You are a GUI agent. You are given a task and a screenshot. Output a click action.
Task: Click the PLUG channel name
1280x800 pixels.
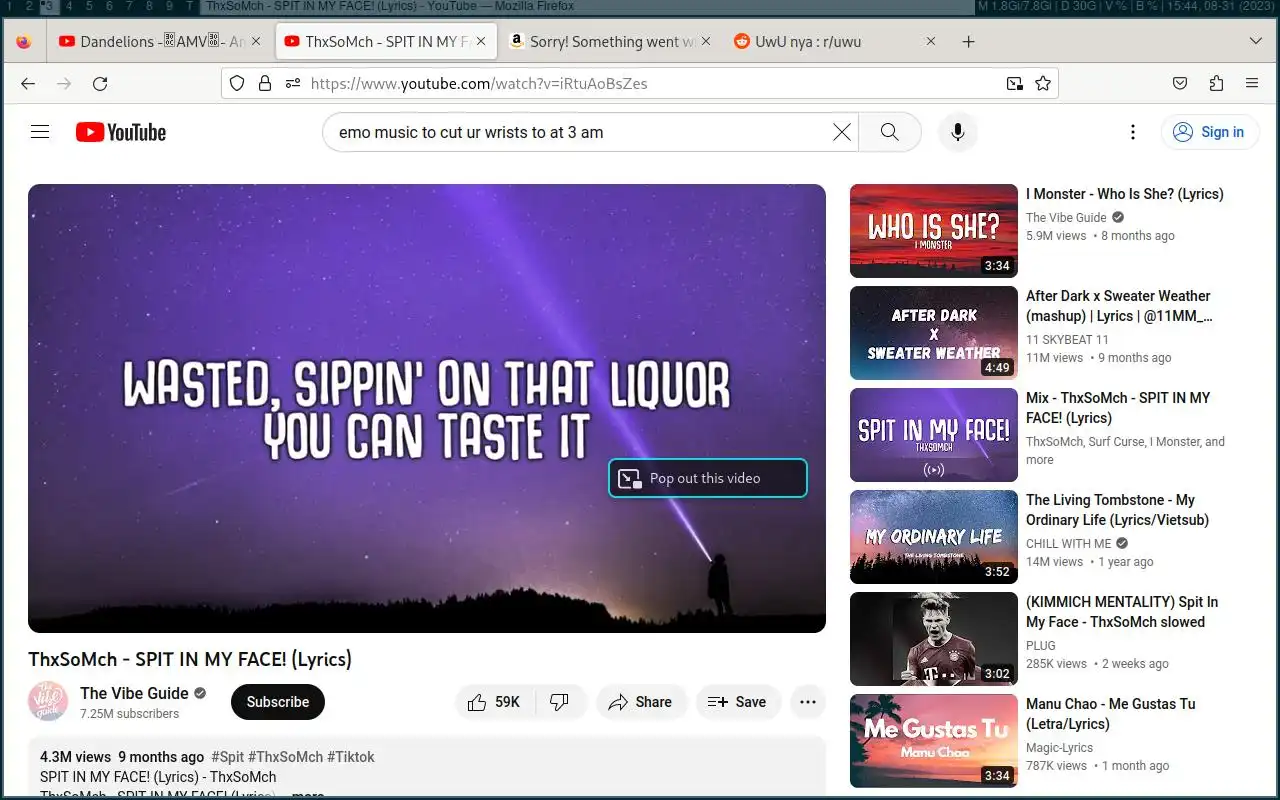pos(1041,646)
